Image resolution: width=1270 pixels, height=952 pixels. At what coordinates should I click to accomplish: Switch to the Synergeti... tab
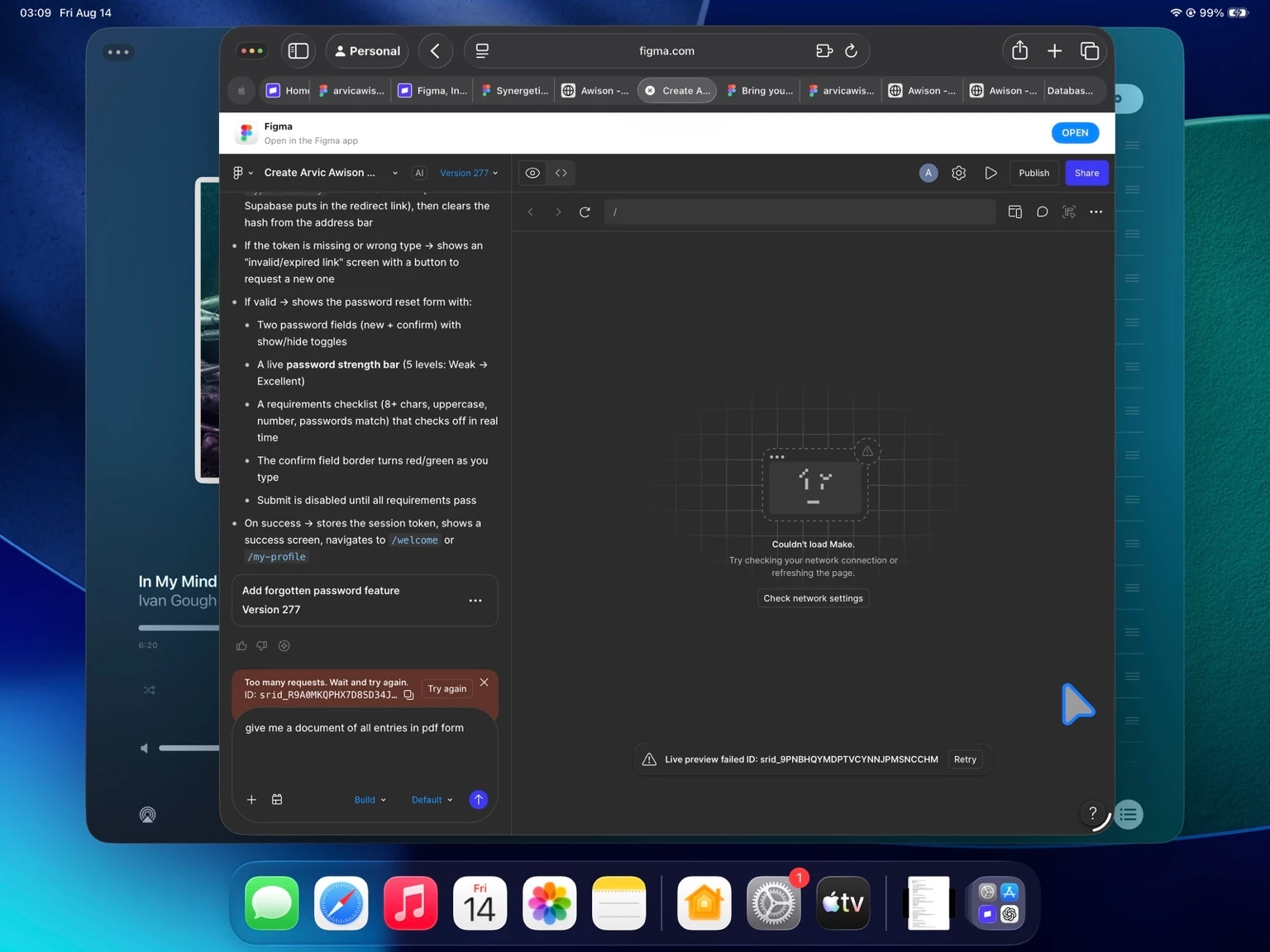tap(514, 91)
